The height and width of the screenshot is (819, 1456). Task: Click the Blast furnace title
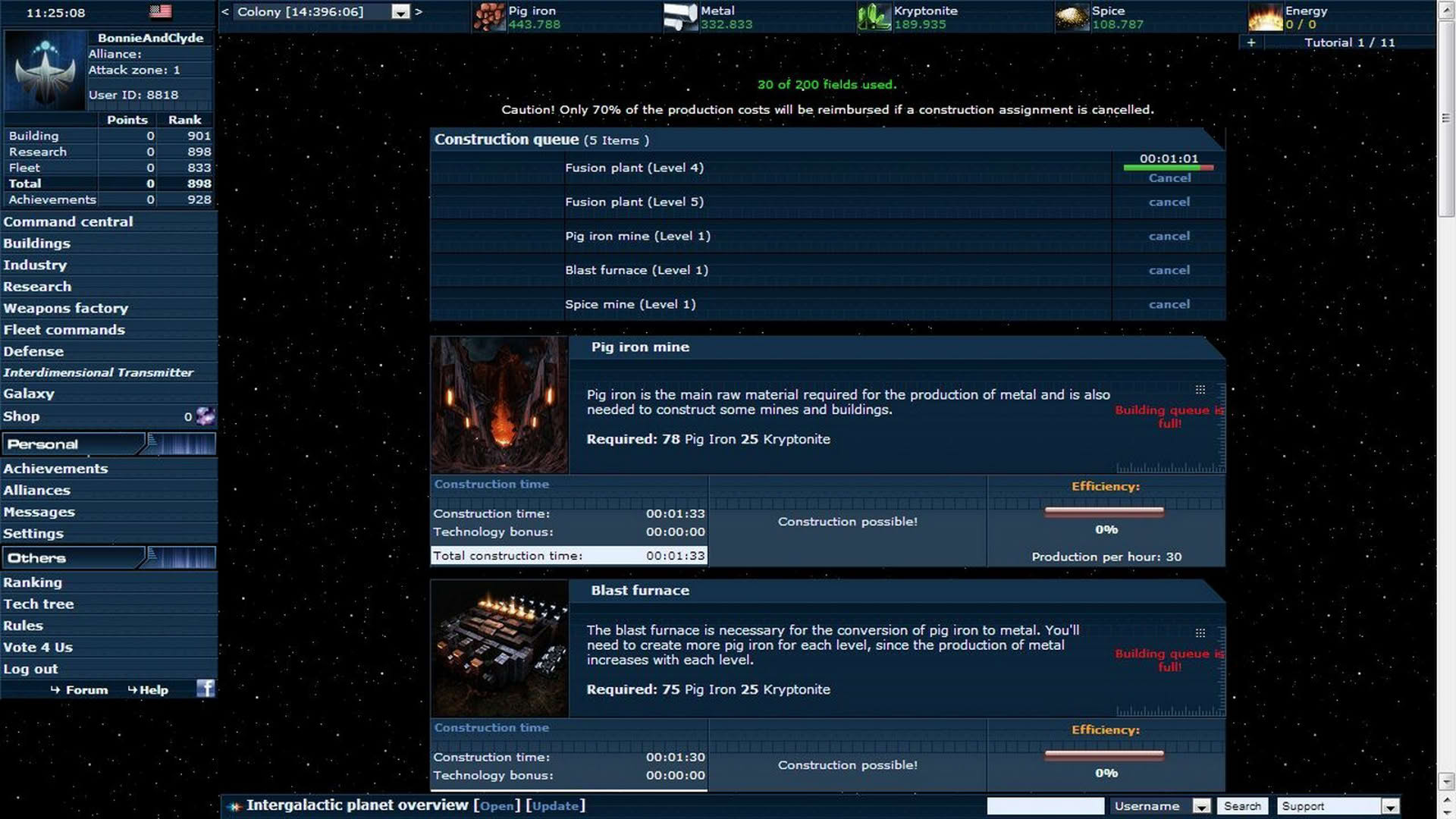640,591
